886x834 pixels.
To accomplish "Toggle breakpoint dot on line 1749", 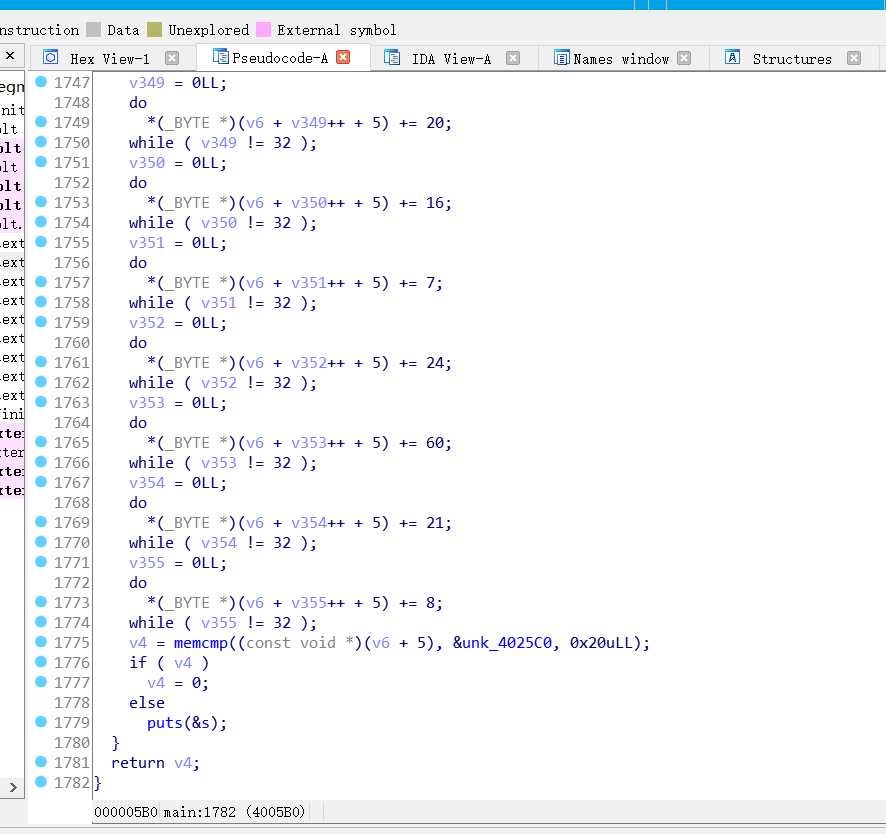I will point(41,121).
